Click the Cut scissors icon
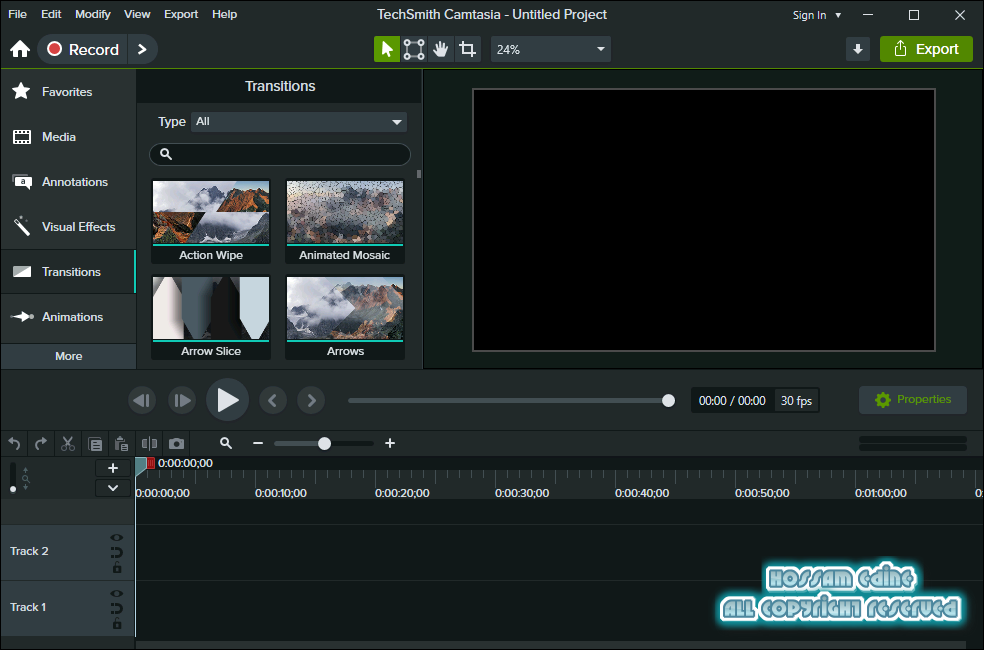The height and width of the screenshot is (650, 984). (x=68, y=444)
